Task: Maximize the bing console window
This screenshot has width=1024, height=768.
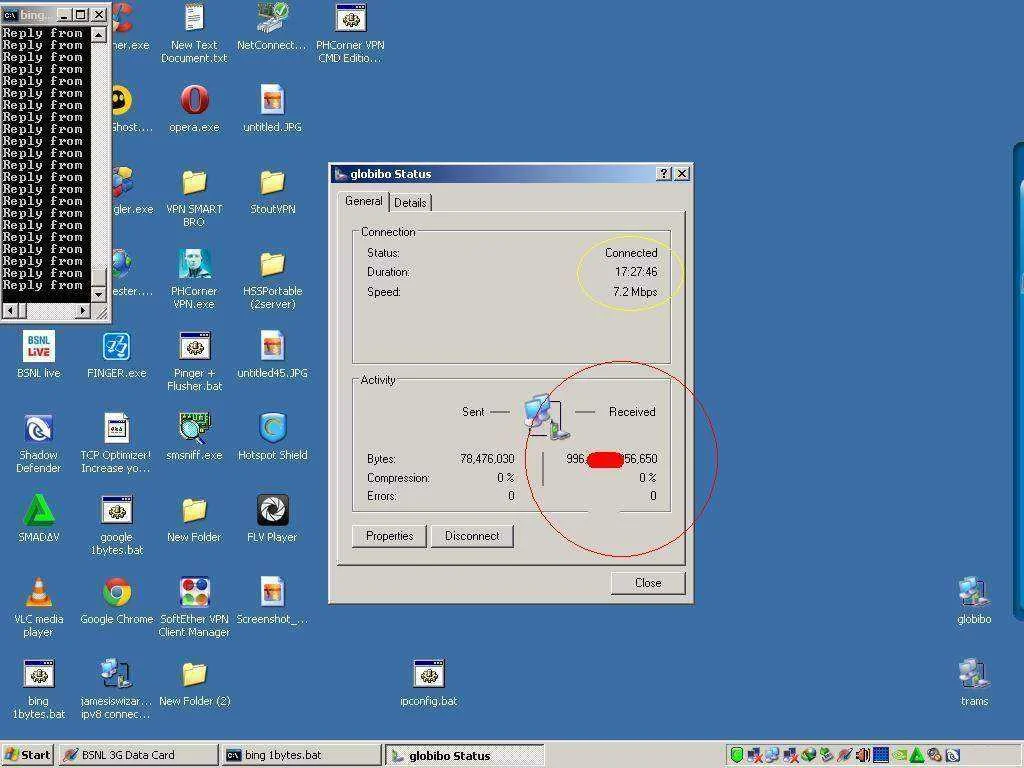Action: 80,14
